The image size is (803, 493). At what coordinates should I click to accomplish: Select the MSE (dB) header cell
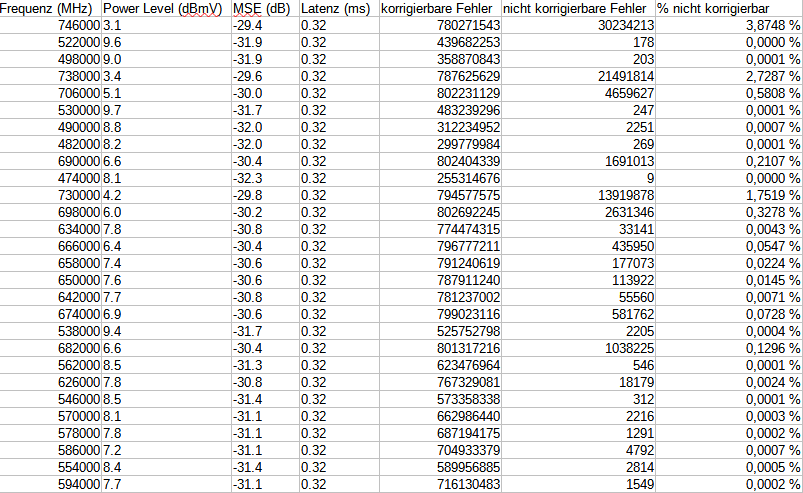coord(265,9)
